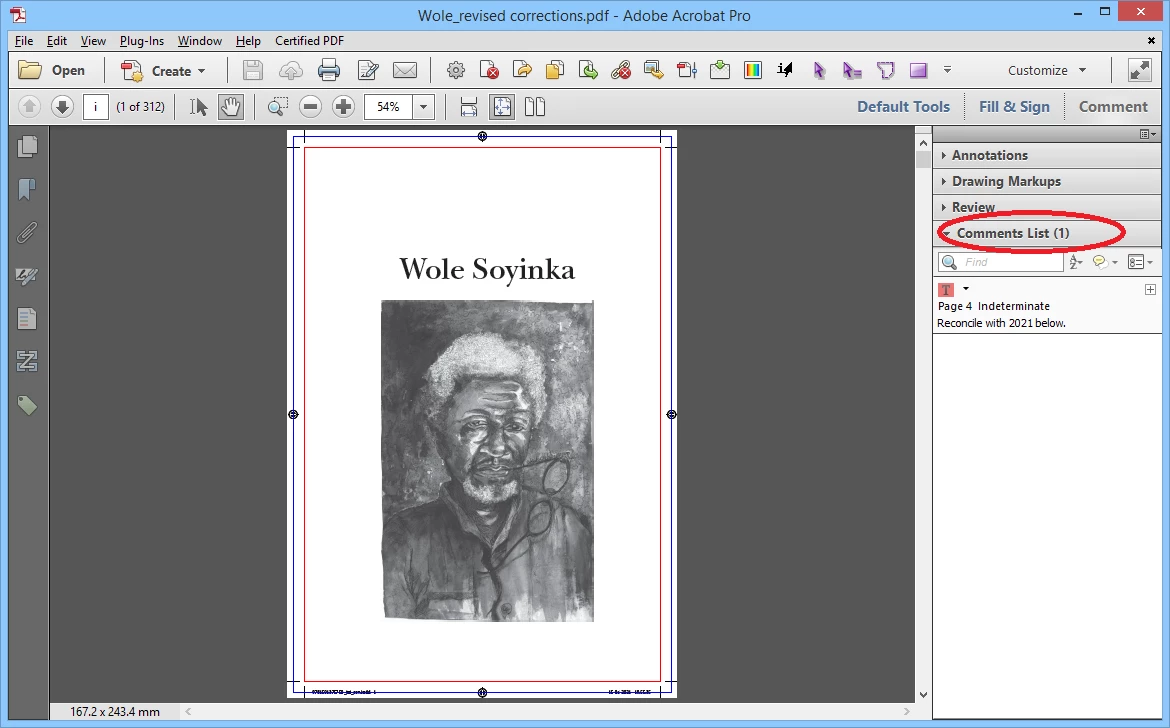Viewport: 1170px width, 728px height.
Task: Collapse the Comments List section
Action: point(1047,233)
